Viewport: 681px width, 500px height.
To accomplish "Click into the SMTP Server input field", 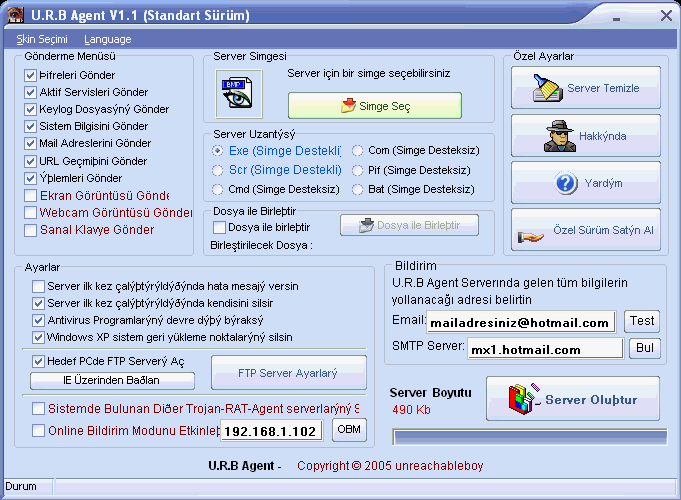I will click(x=545, y=349).
